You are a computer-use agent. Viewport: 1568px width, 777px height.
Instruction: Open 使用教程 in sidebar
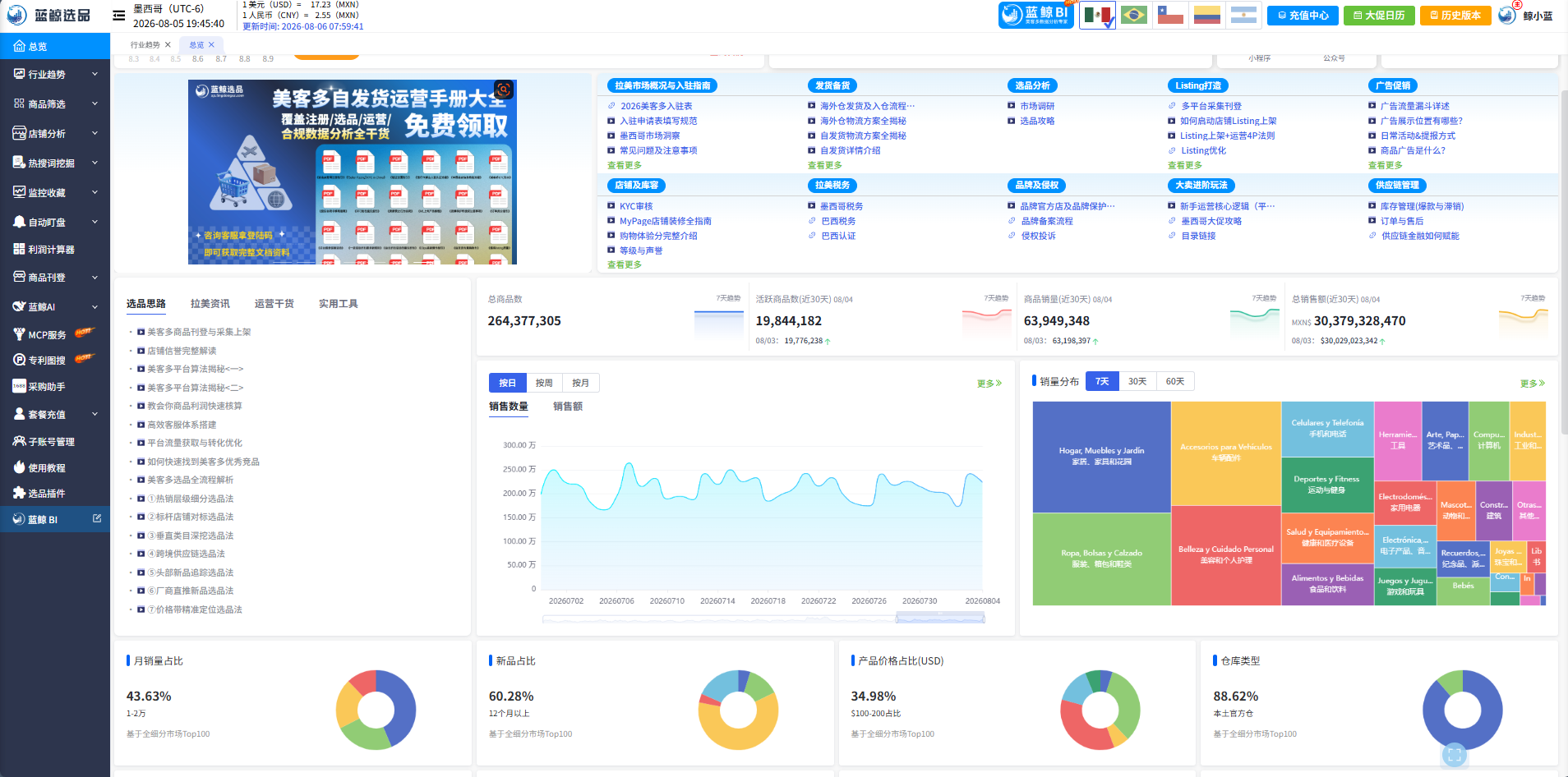click(55, 467)
